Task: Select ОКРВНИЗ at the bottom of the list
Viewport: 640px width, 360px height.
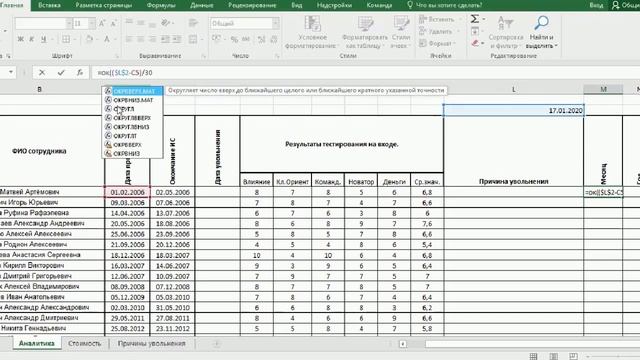Action: coord(133,154)
